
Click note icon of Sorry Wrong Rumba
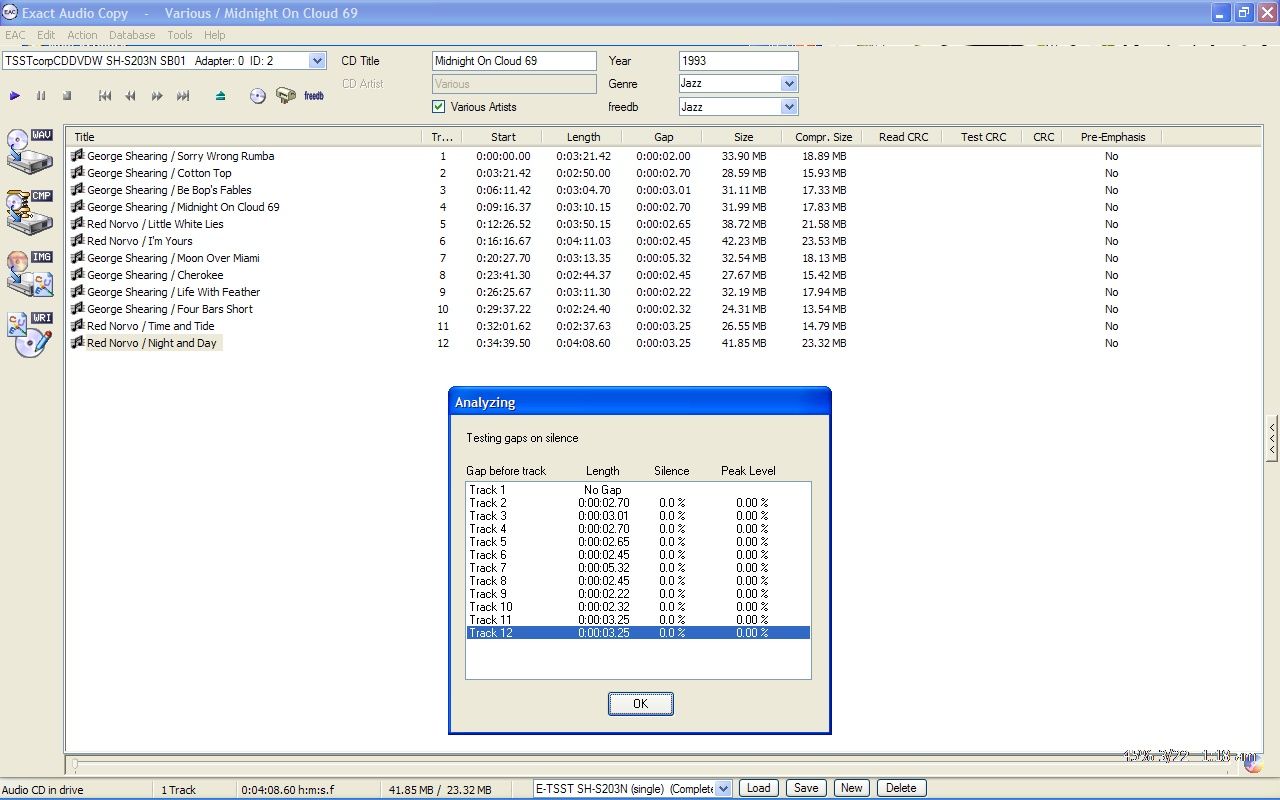click(77, 156)
